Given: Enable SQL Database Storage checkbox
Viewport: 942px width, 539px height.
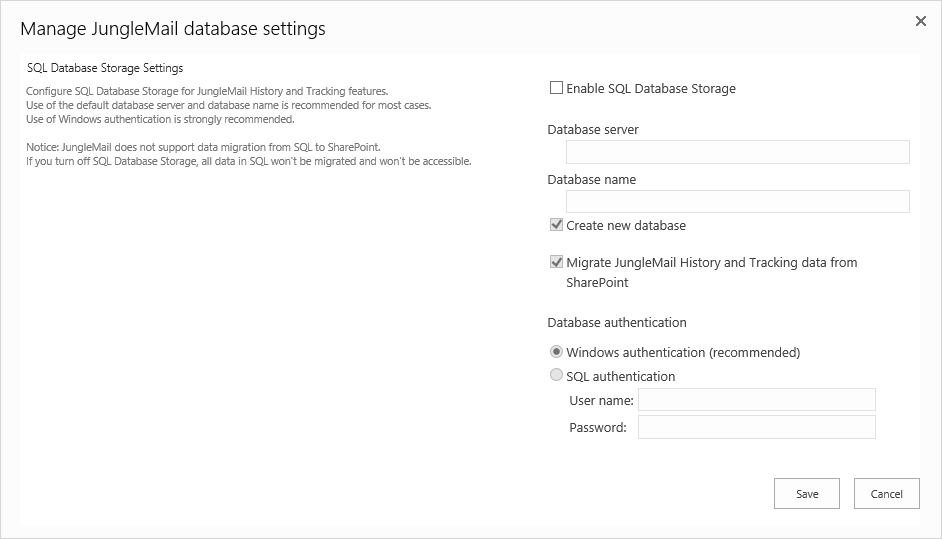Looking at the screenshot, I should pos(556,88).
